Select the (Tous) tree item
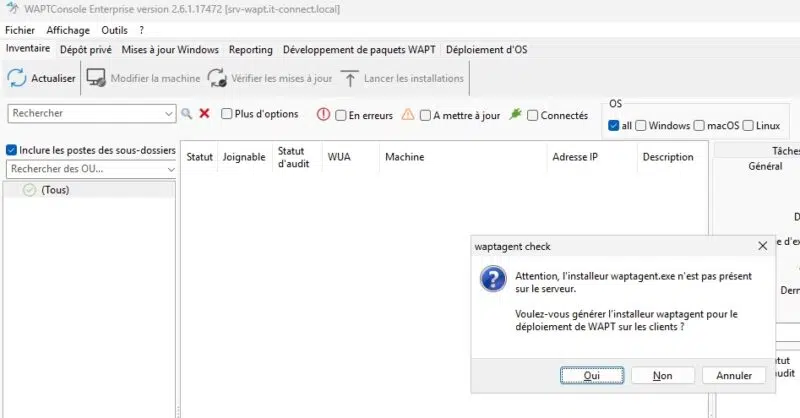Screen dimensions: 800x418 pyautogui.click(x=55, y=190)
